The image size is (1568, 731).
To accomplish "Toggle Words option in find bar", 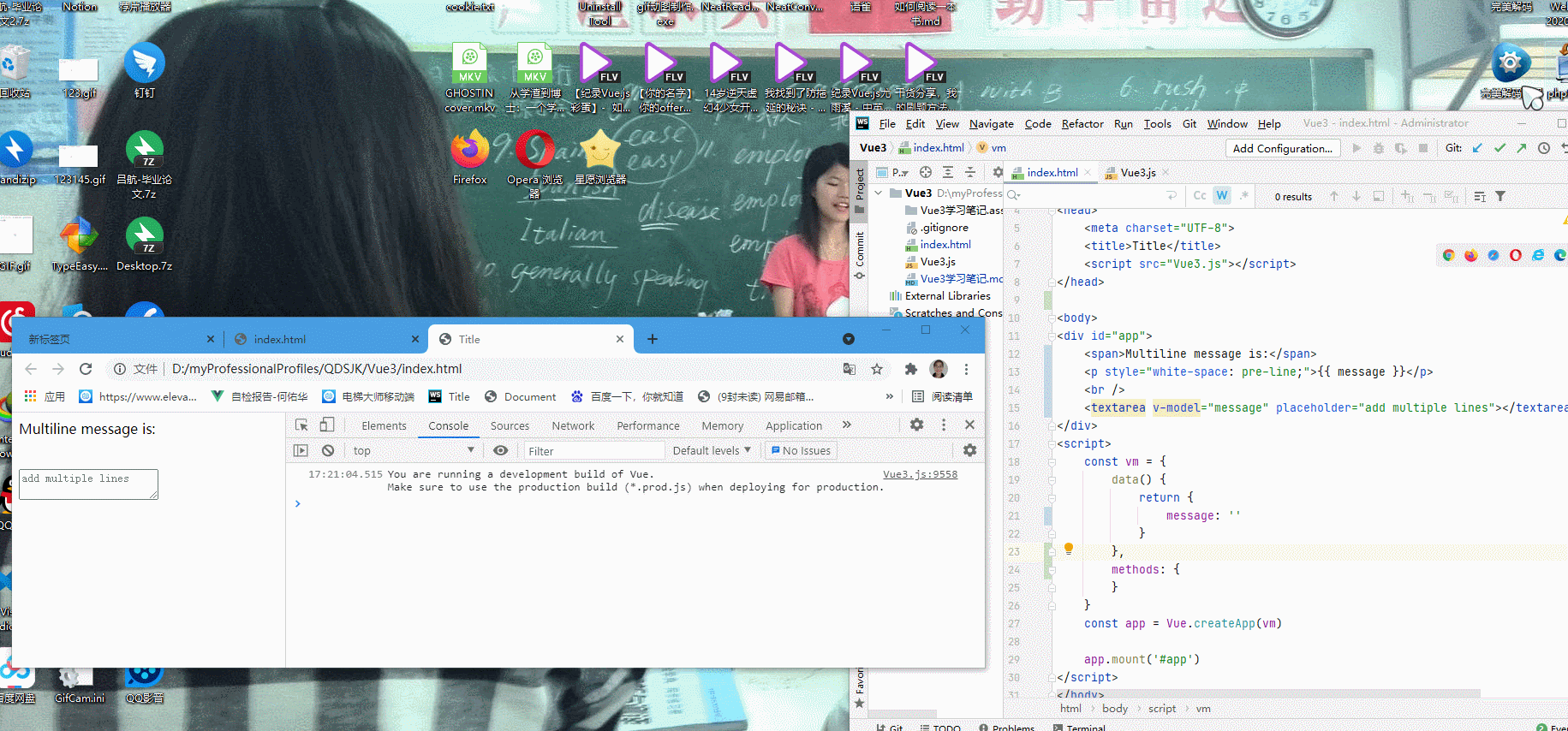I will click(1222, 196).
